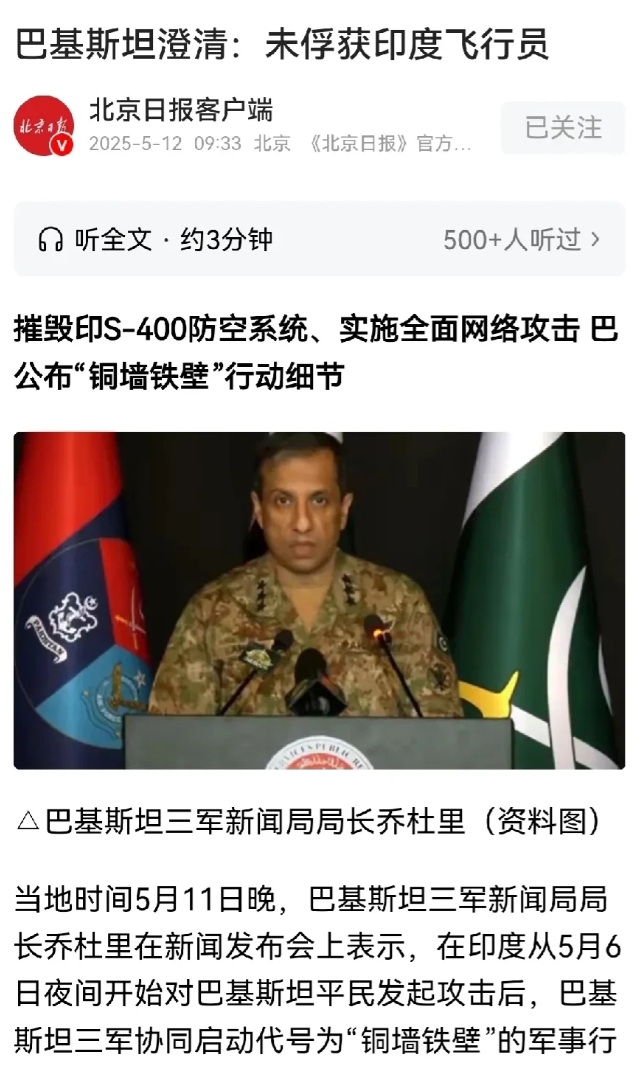Open 北京日报客户端 account name
The width and height of the screenshot is (641, 1066).
tap(181, 110)
